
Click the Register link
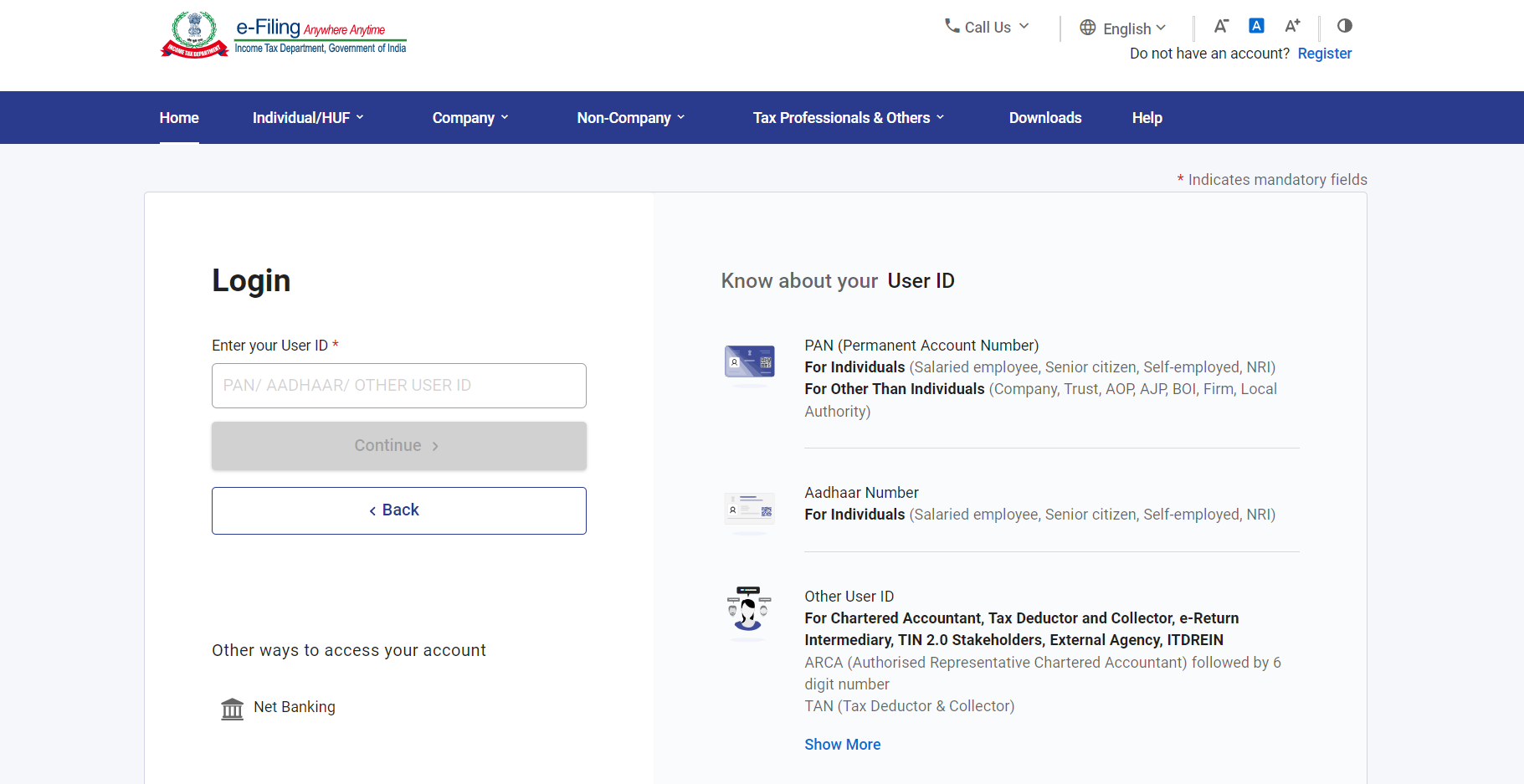coord(1324,54)
